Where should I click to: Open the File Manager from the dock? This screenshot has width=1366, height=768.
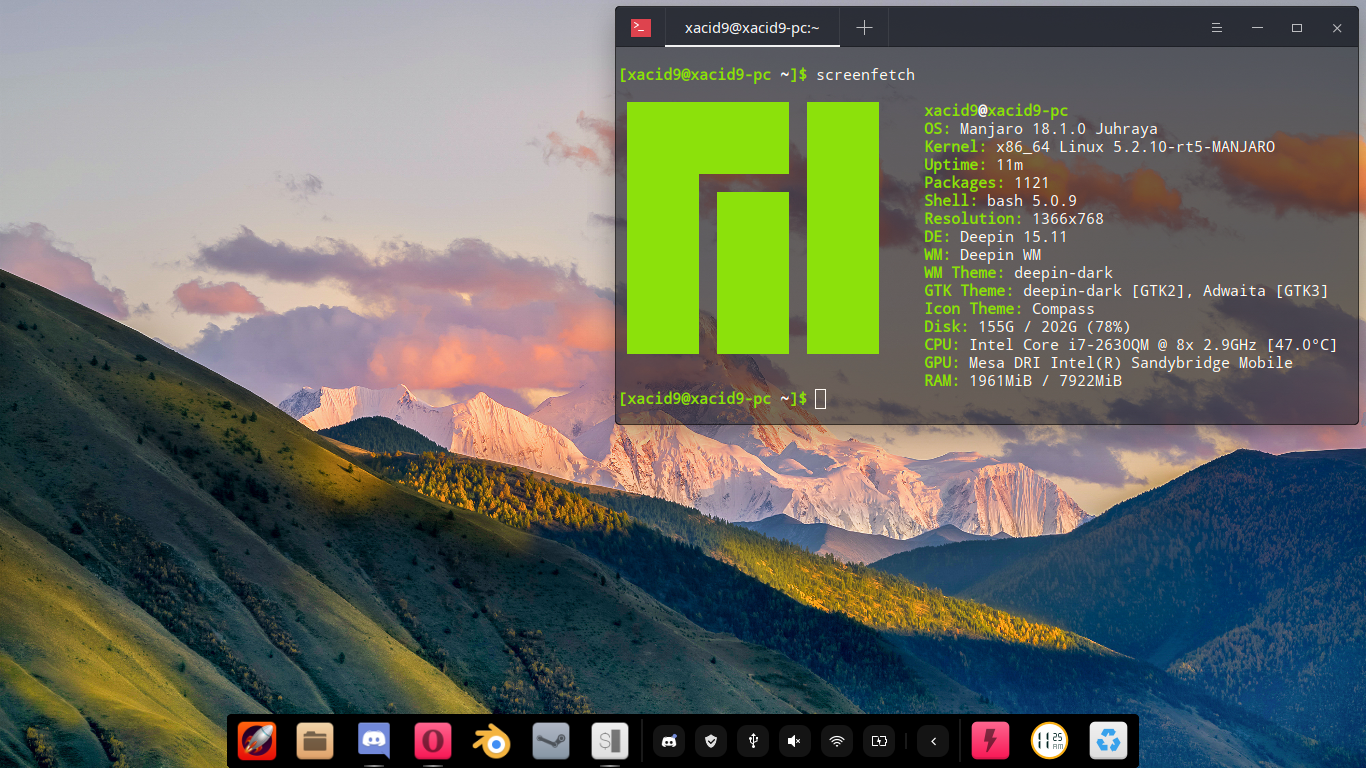315,741
